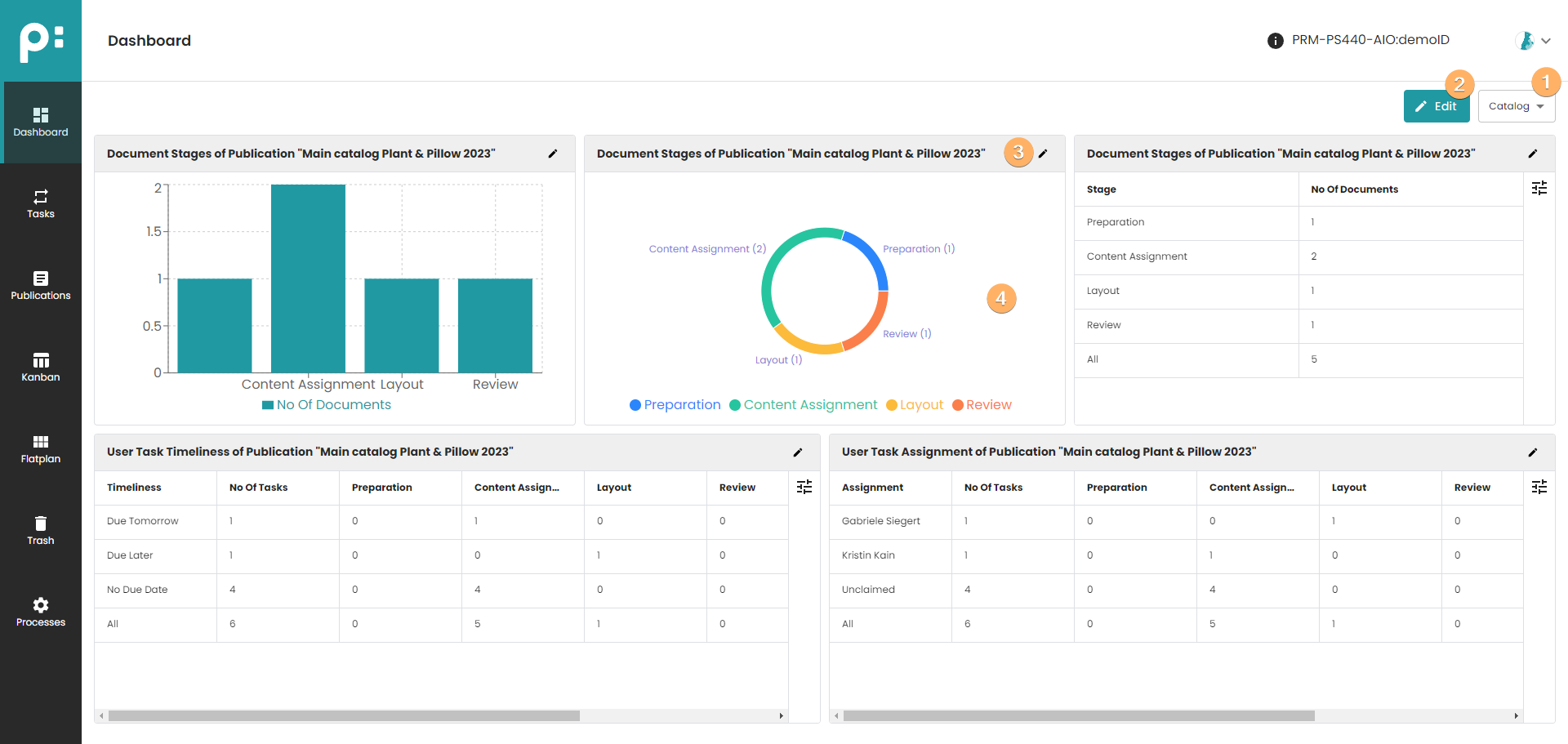This screenshot has width=1568, height=744.
Task: Open the Processes section
Action: (41, 612)
